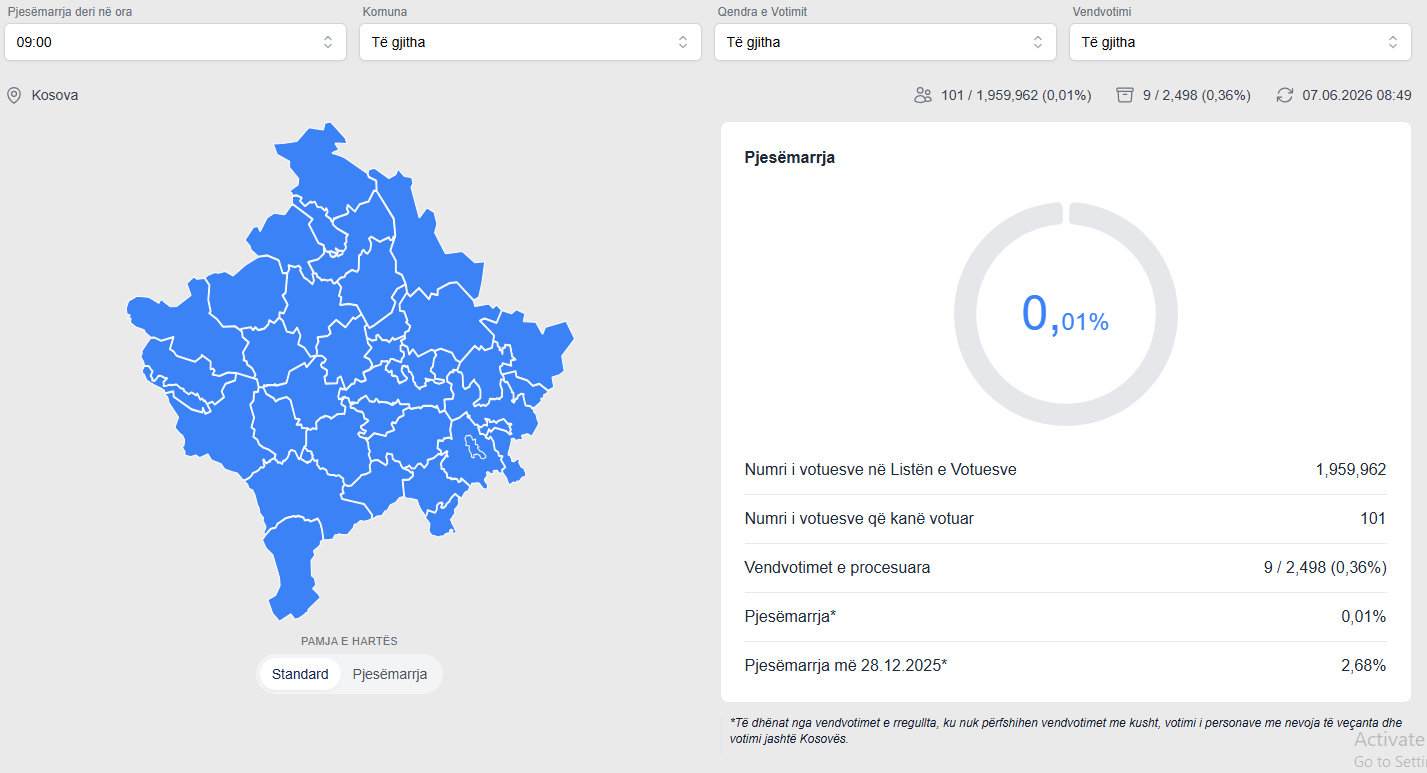1427x773 pixels.
Task: Click the Pjesëmarrja* row label
Action: point(790,617)
